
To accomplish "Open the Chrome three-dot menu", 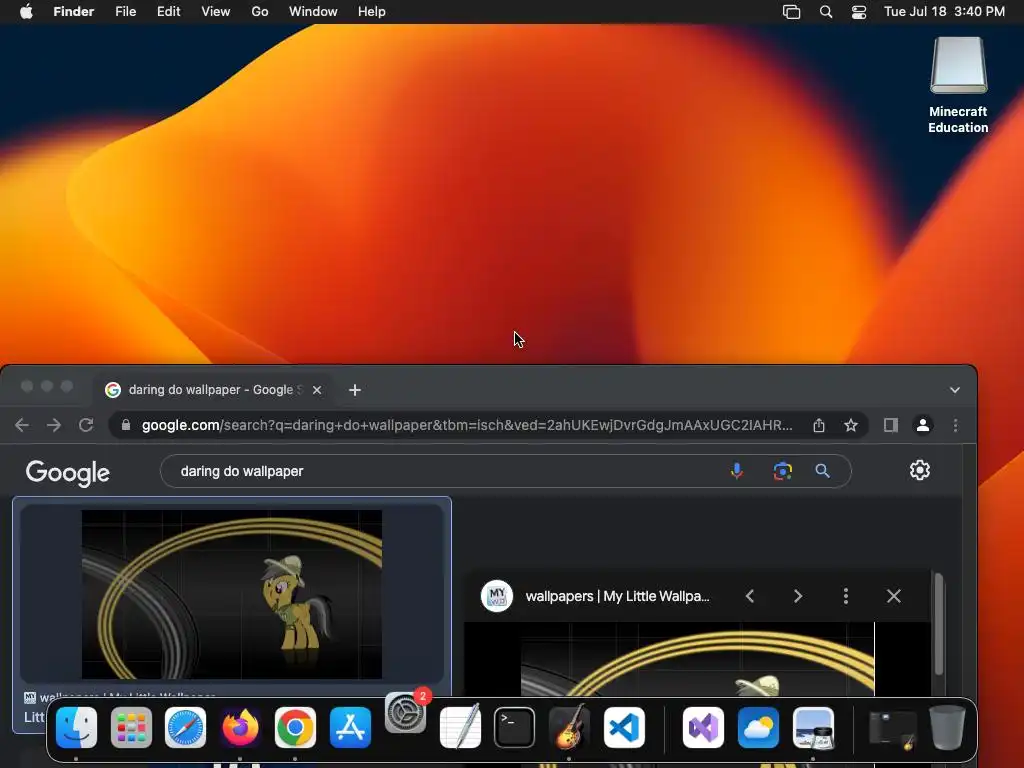I will tap(955, 425).
